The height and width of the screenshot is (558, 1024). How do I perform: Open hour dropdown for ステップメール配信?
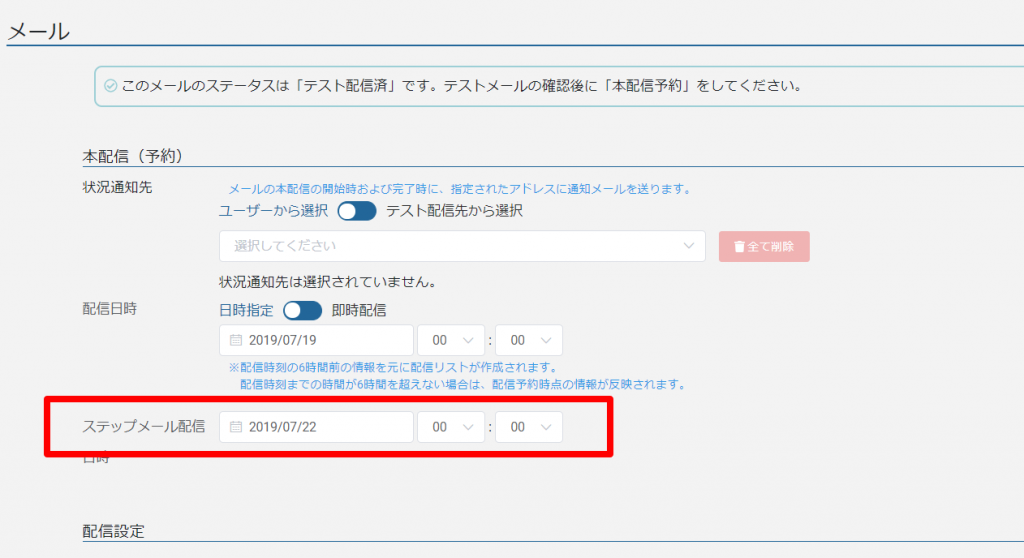[451, 427]
